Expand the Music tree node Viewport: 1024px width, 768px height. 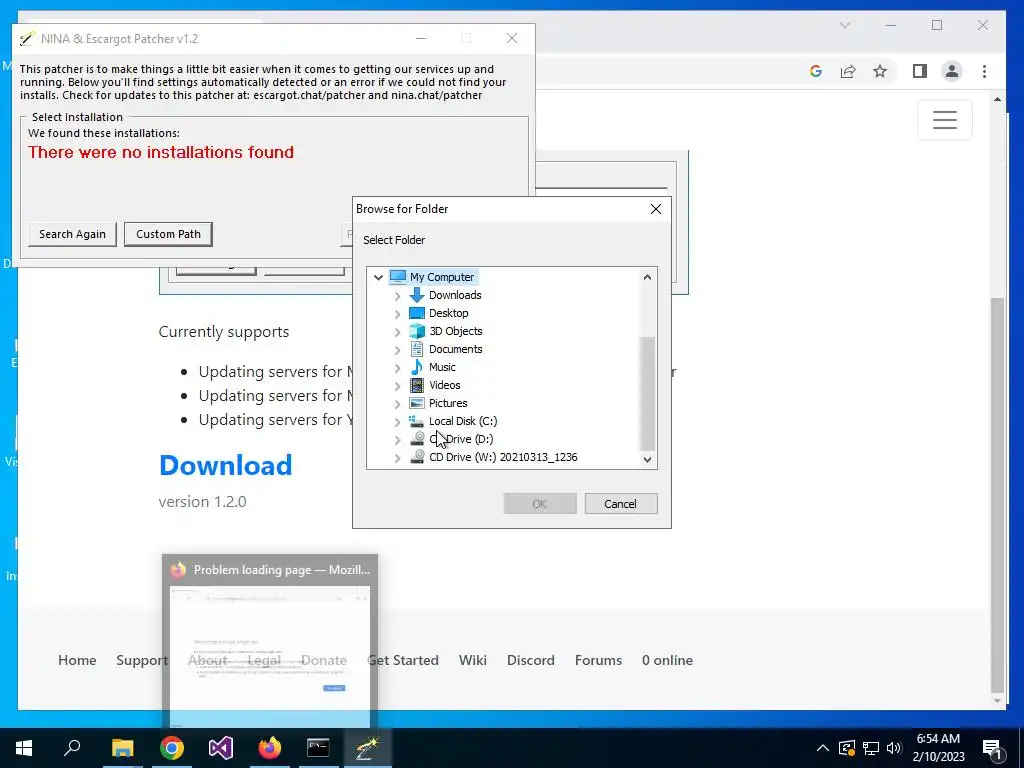tap(397, 368)
